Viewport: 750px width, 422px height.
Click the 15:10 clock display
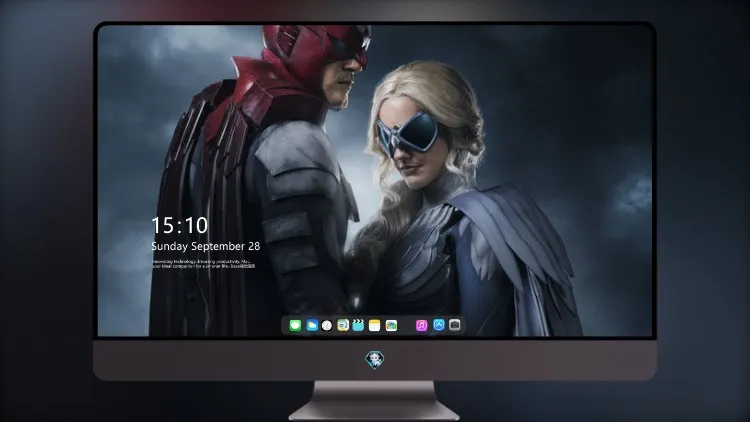pos(180,226)
